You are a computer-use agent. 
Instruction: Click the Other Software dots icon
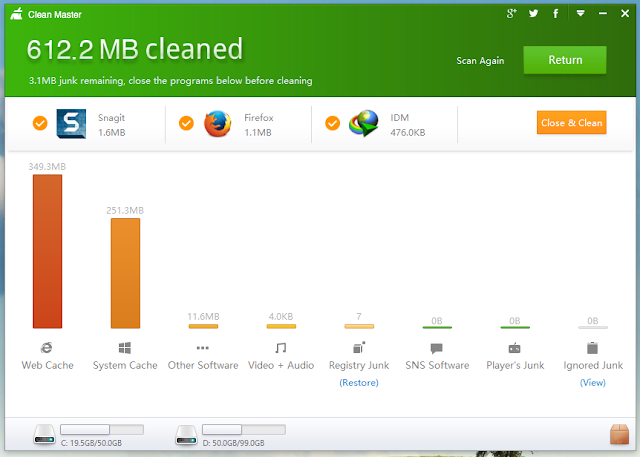coord(202,348)
